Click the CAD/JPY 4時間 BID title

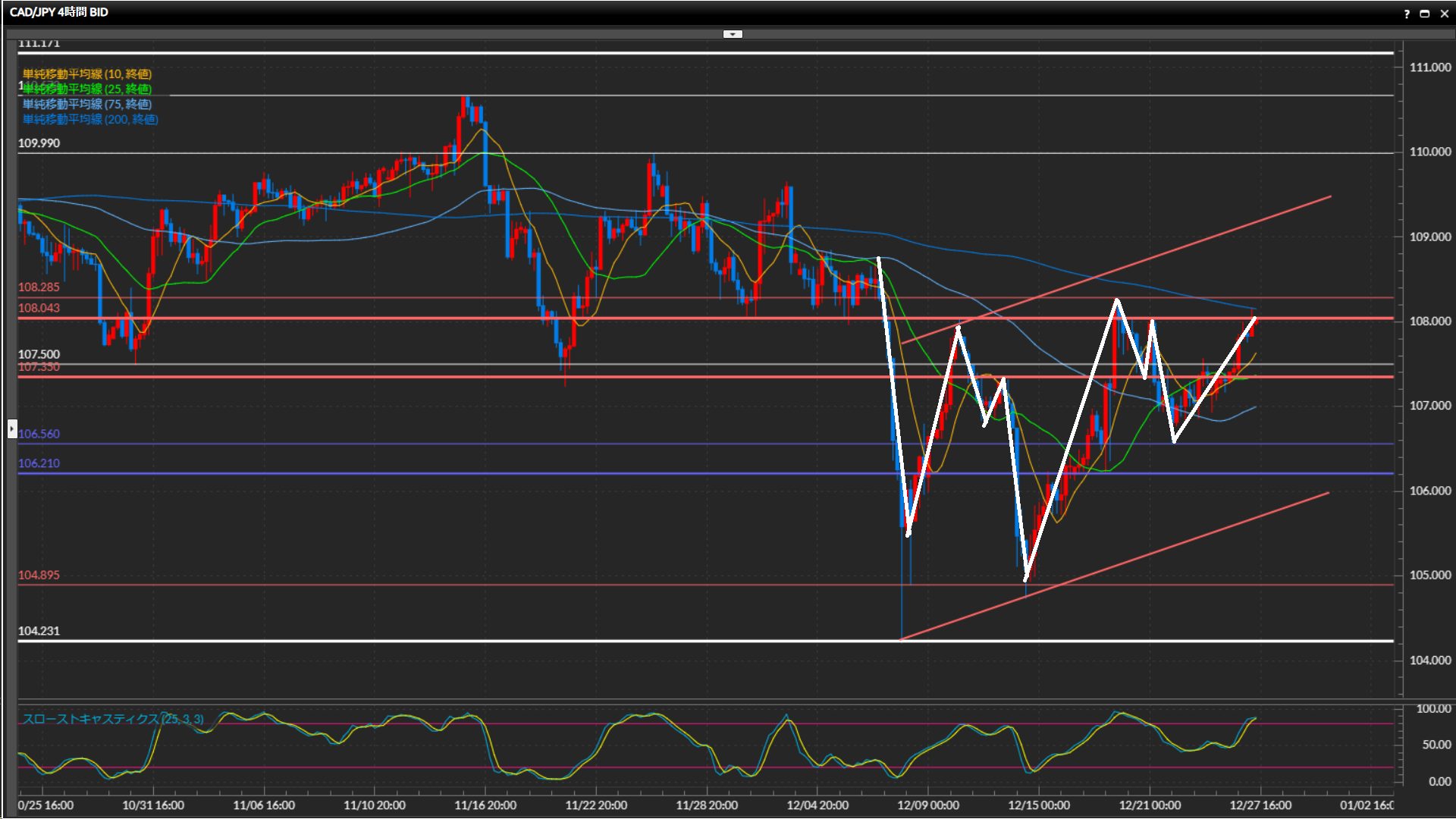(58, 12)
